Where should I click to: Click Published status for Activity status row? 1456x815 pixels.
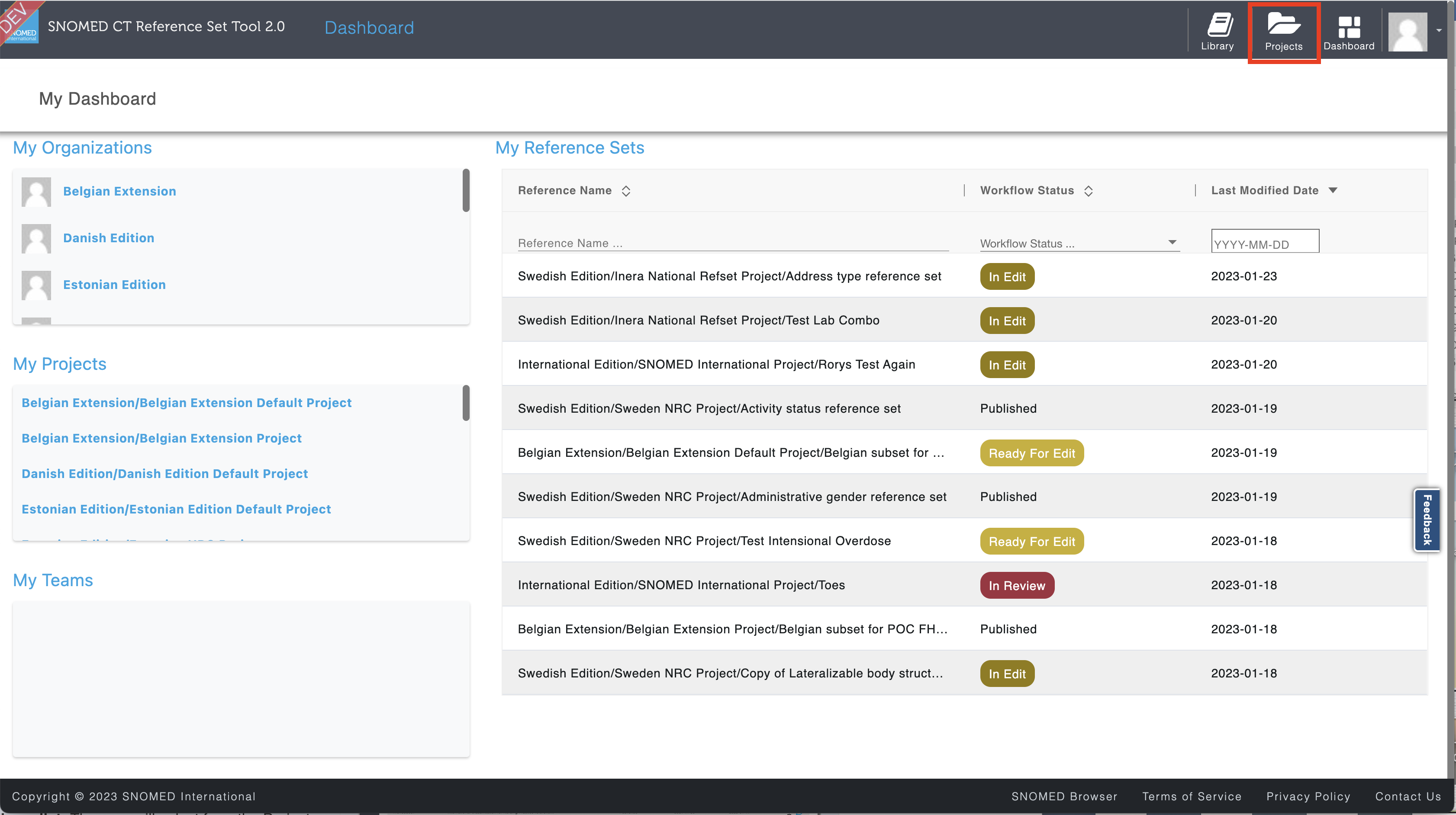click(1008, 408)
